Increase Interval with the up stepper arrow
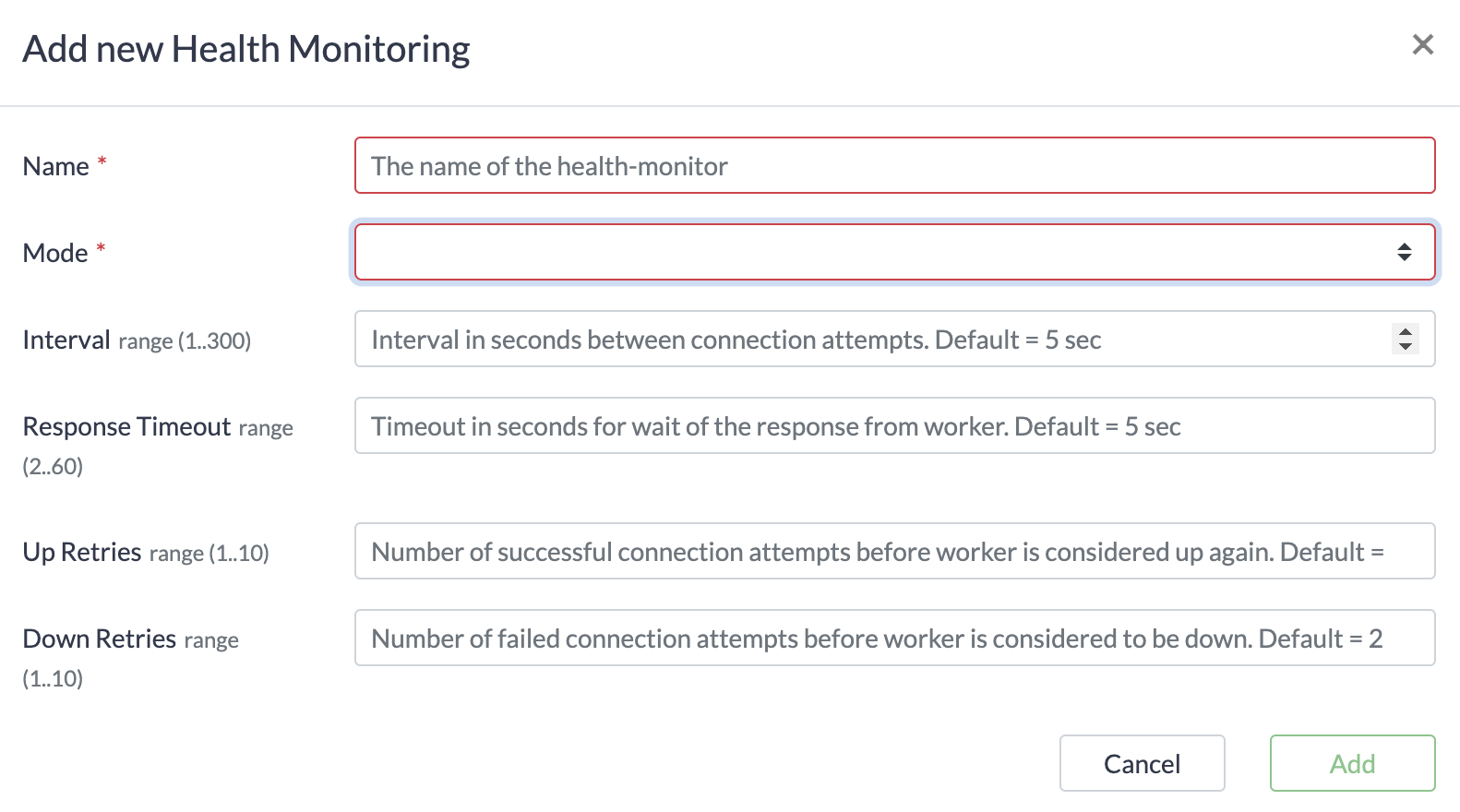The width and height of the screenshot is (1460, 812). (1405, 332)
